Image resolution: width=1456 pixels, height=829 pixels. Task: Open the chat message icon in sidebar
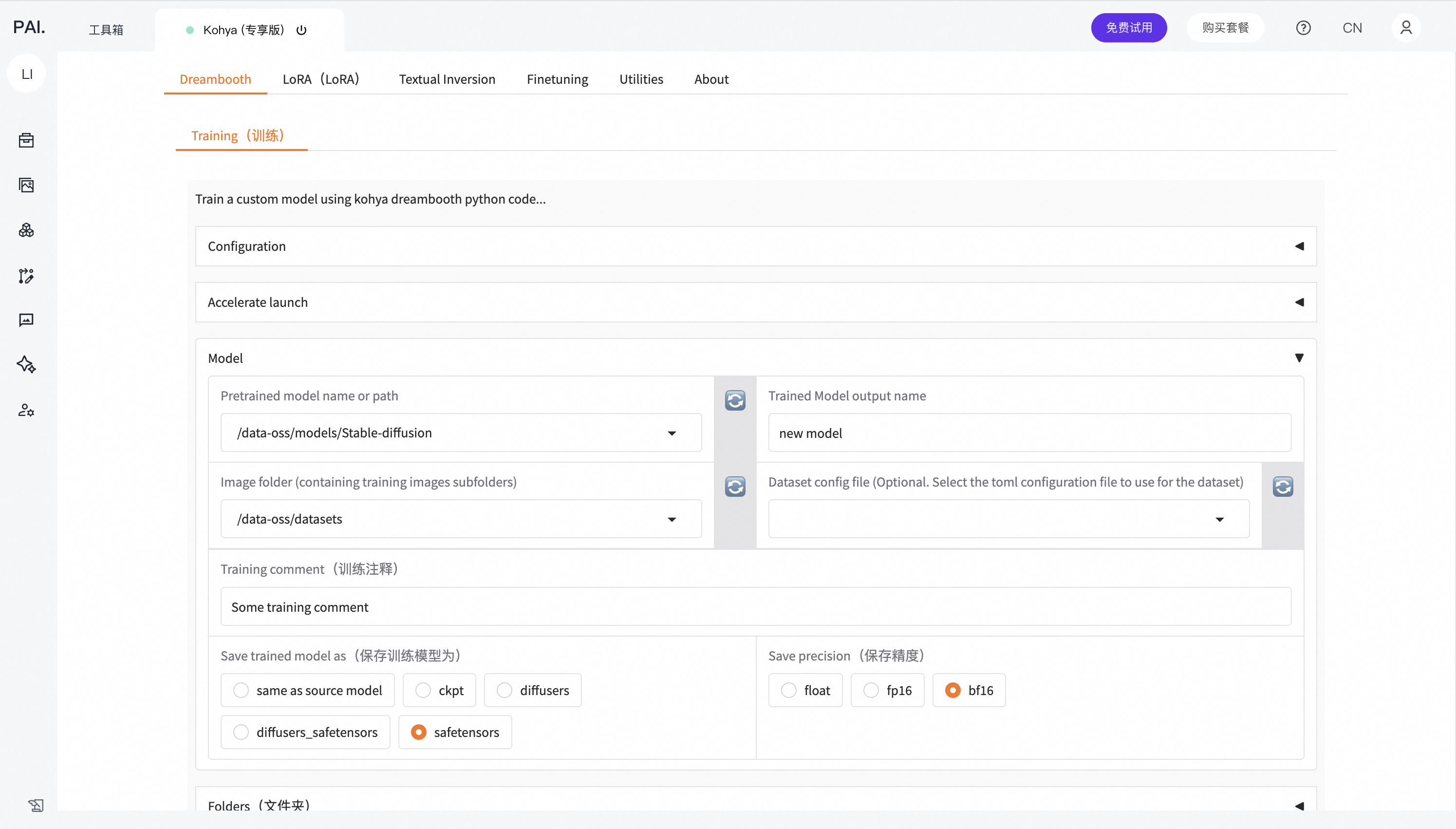[x=26, y=320]
